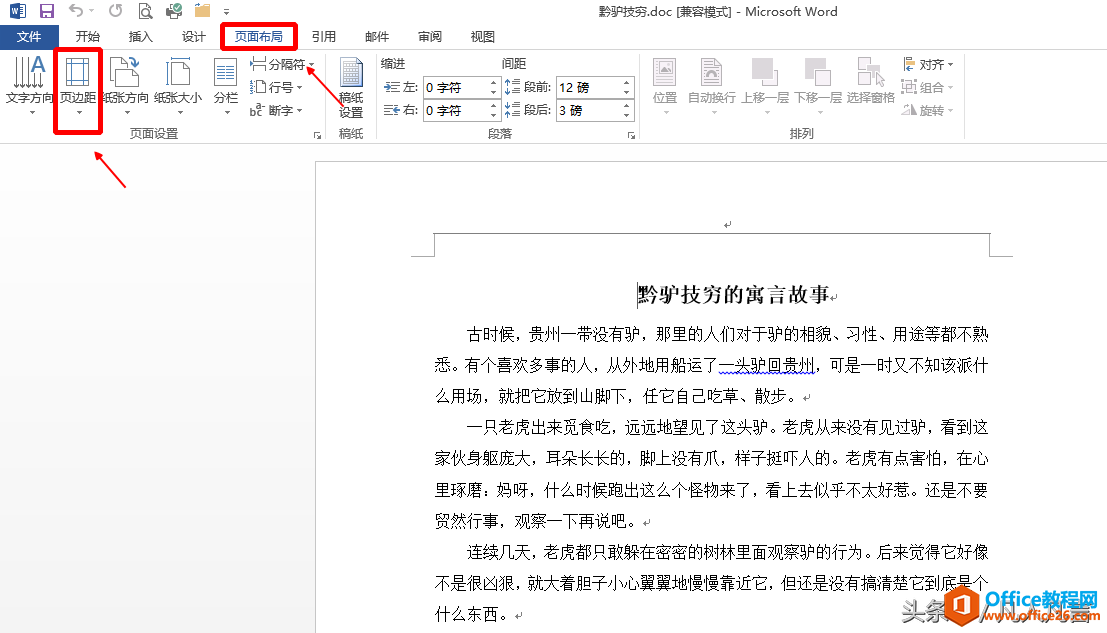Increase the 段前 spacing value
Viewport: 1107px width, 633px height.
[x=628, y=83]
